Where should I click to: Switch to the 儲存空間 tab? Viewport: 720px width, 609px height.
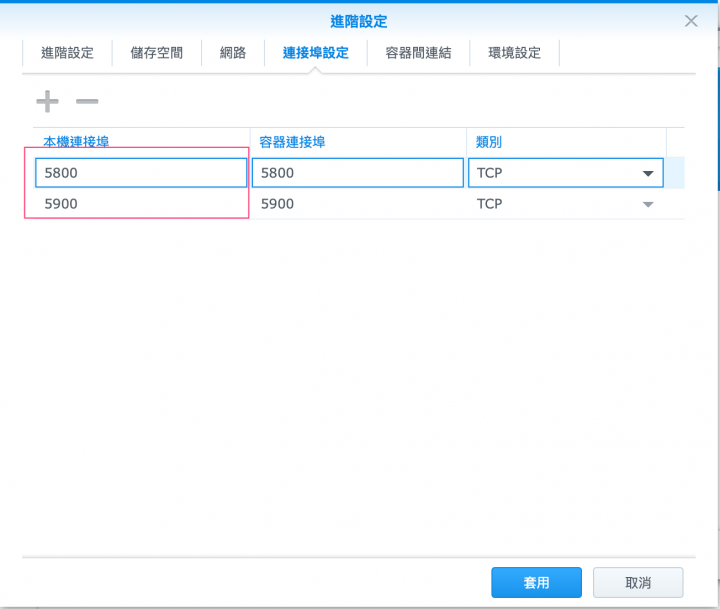pyautogui.click(x=157, y=53)
